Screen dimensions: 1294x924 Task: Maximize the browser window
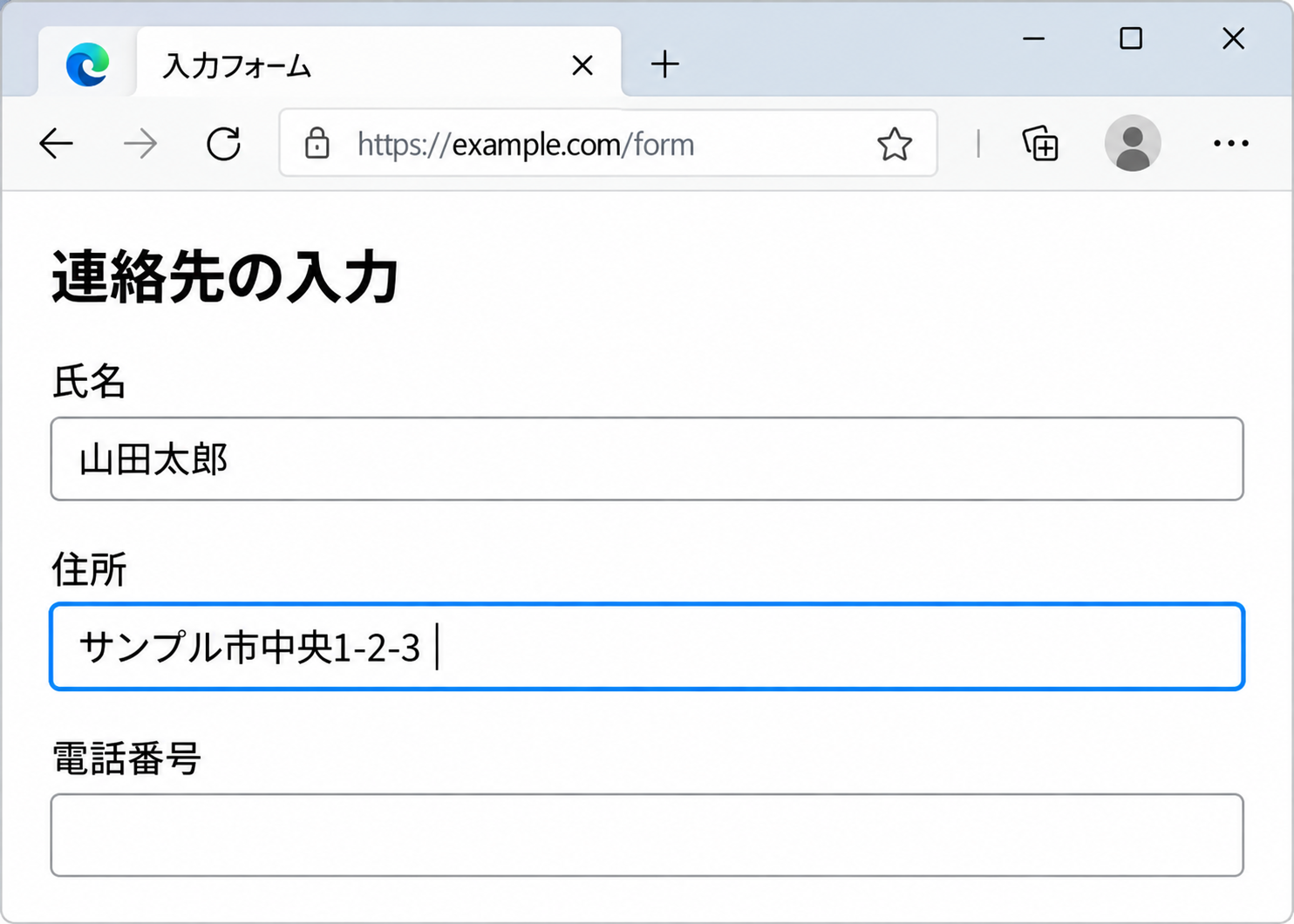pyautogui.click(x=1131, y=38)
